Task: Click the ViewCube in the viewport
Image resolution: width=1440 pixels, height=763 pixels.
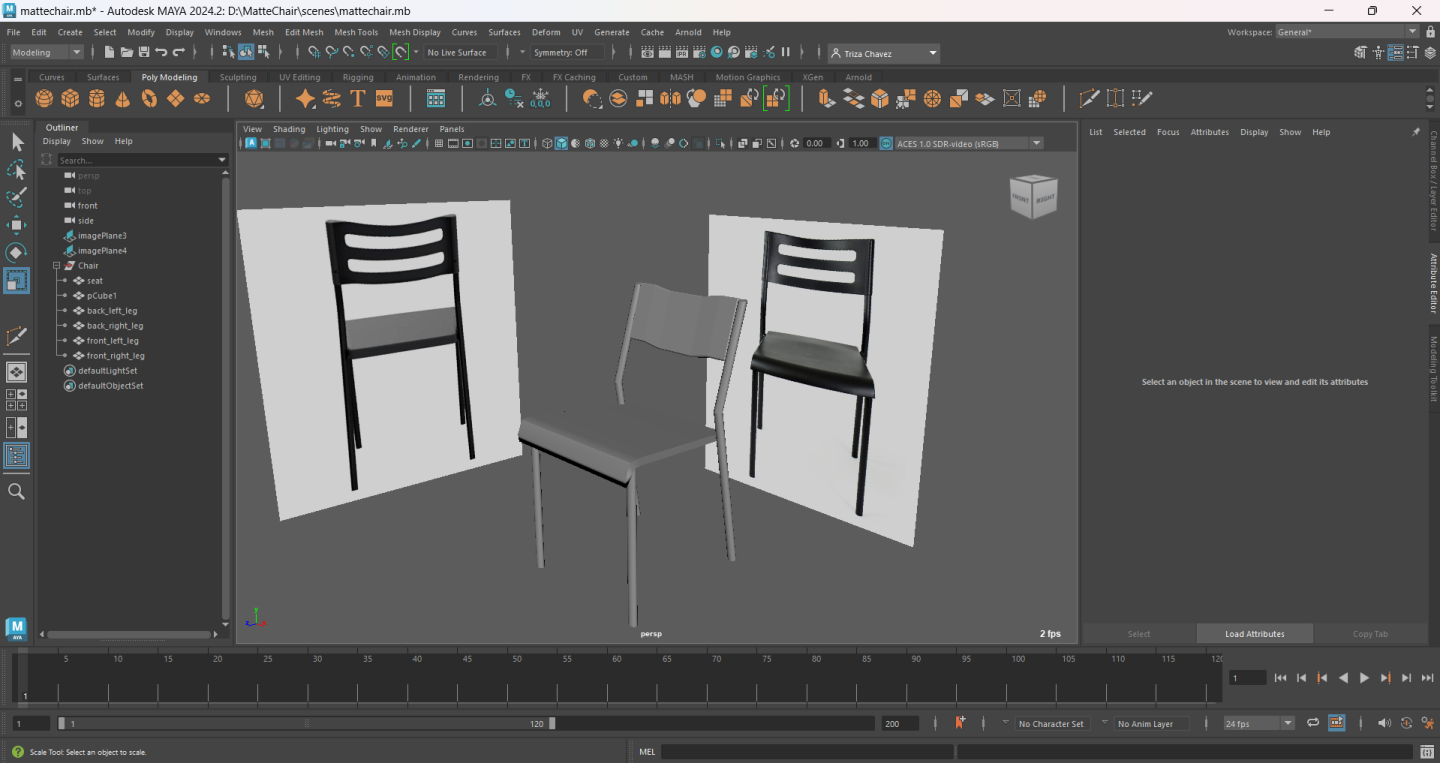Action: point(1033,196)
